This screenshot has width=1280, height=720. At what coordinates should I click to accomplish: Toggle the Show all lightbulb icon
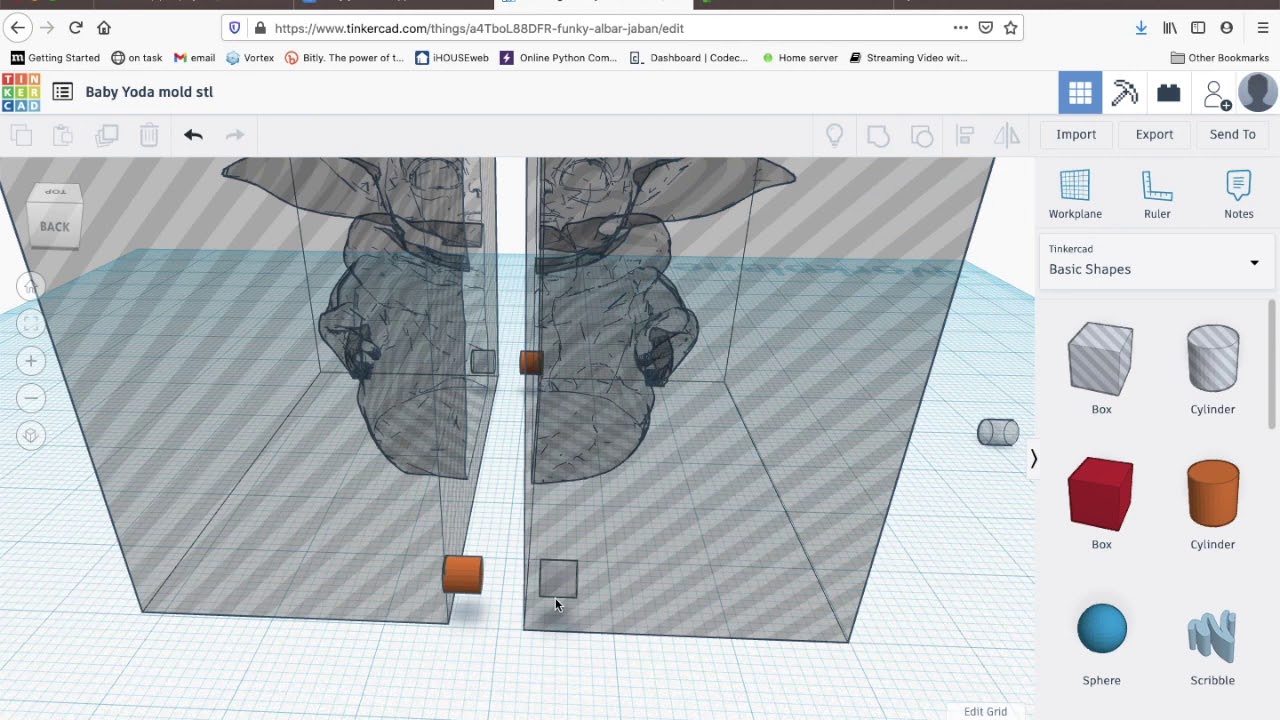tap(835, 135)
